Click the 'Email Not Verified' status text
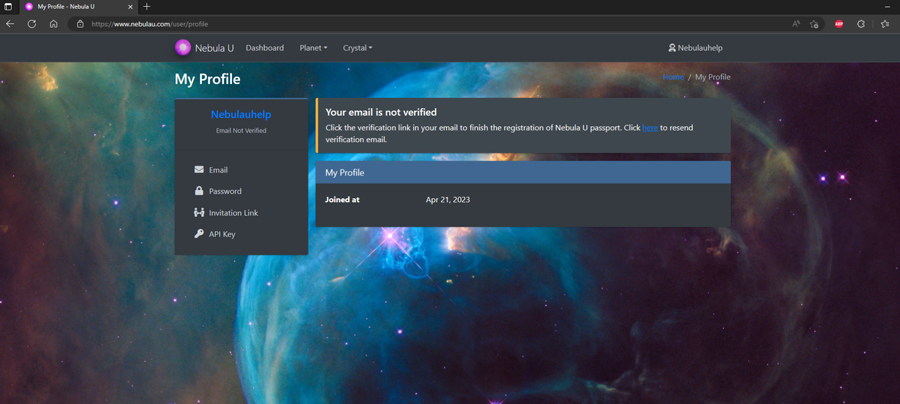The height and width of the screenshot is (404, 900). click(241, 131)
